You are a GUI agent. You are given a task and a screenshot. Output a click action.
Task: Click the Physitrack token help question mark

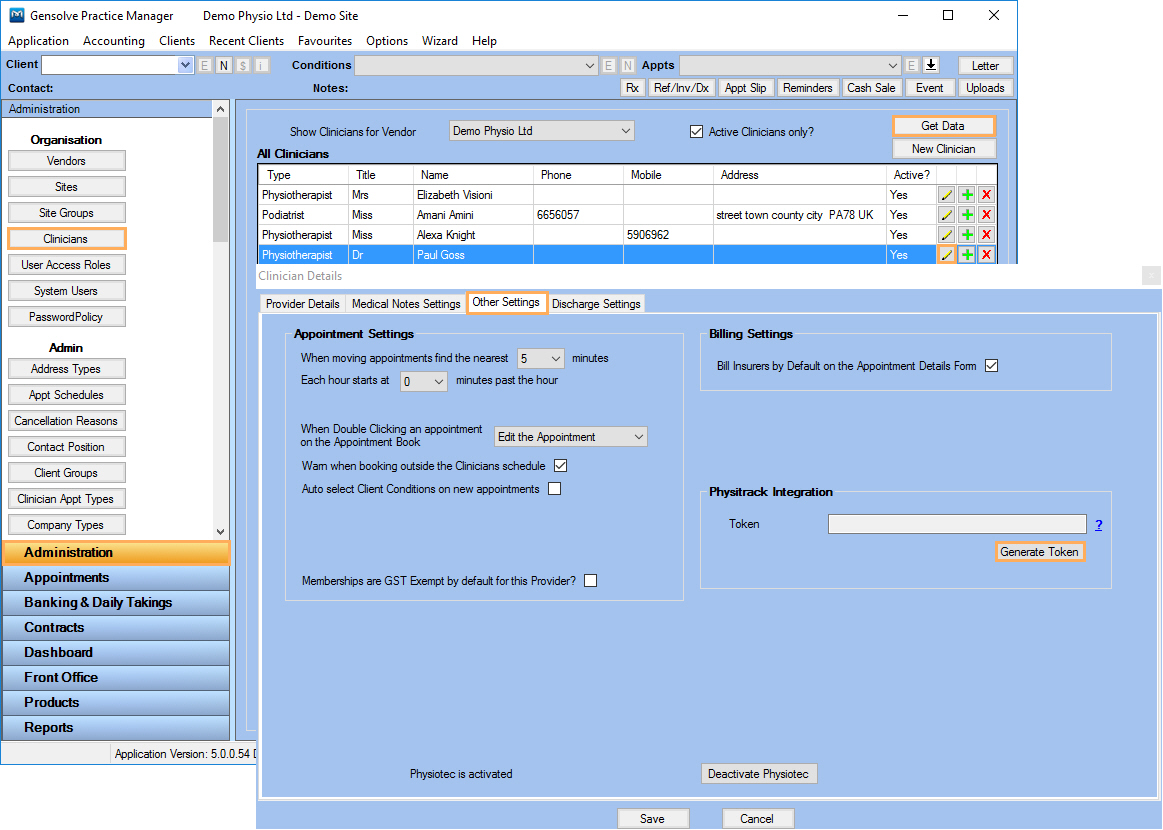point(1098,525)
